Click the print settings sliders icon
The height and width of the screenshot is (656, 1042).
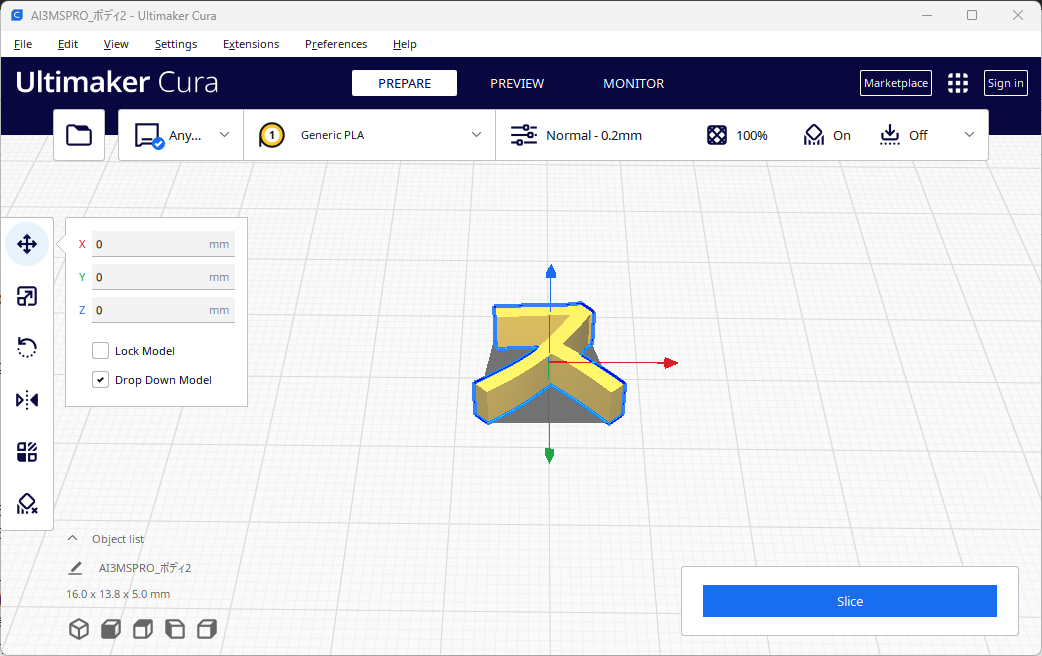[524, 135]
